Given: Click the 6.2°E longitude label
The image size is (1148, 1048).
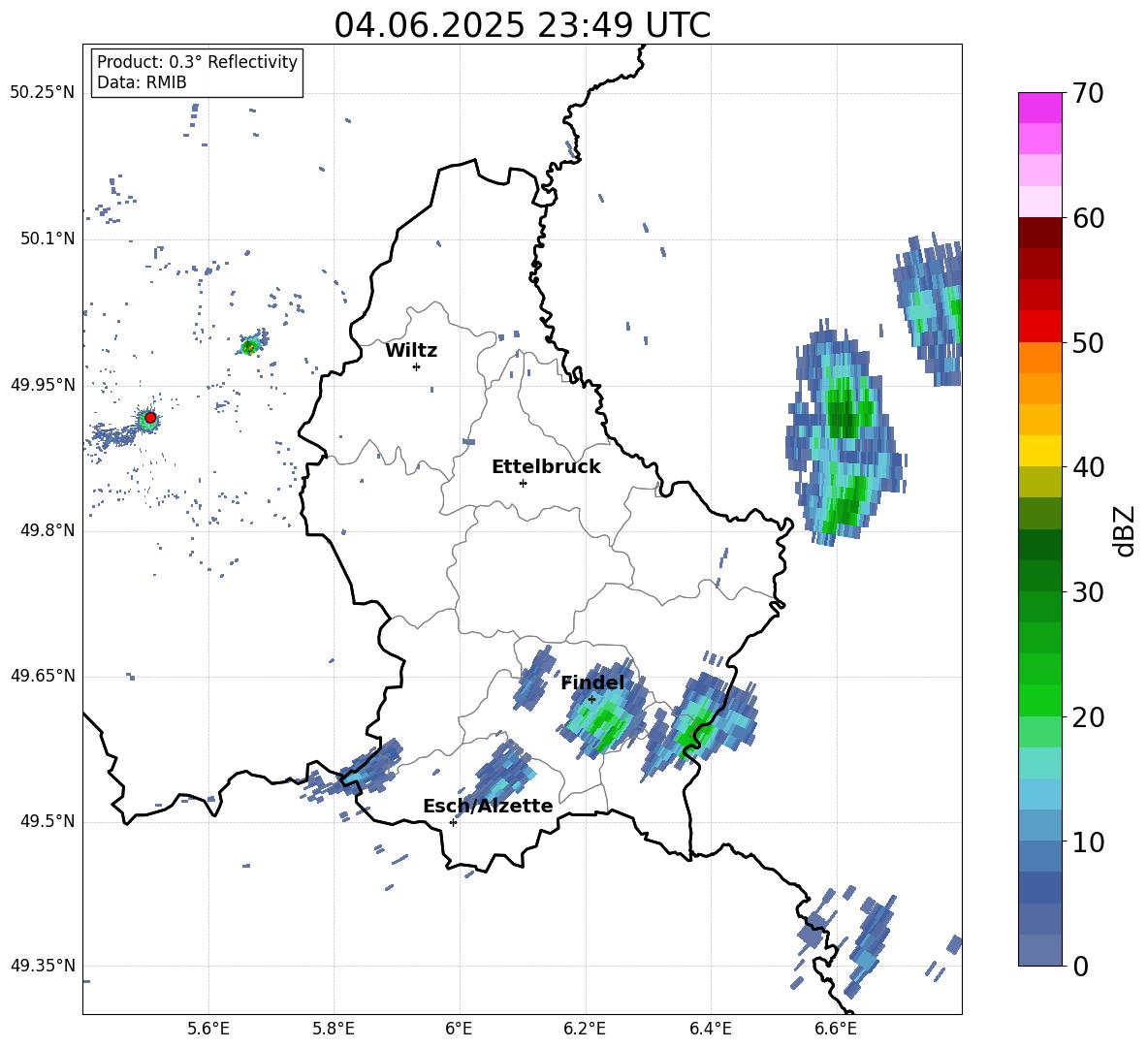Looking at the screenshot, I should [x=585, y=1030].
